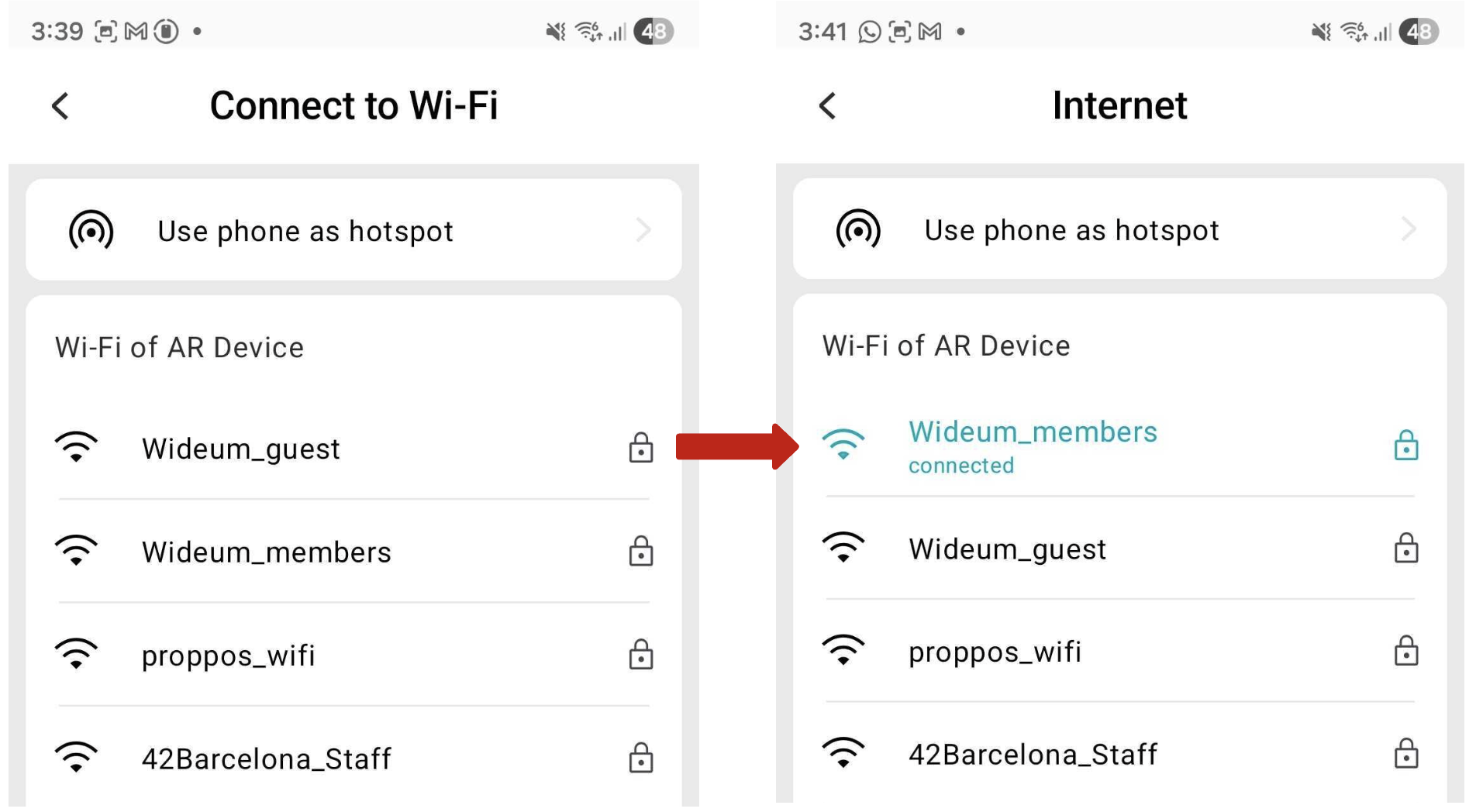Pick proppos_wifi on Internet screen
The width and height of the screenshot is (1476, 812).
coord(1120,652)
